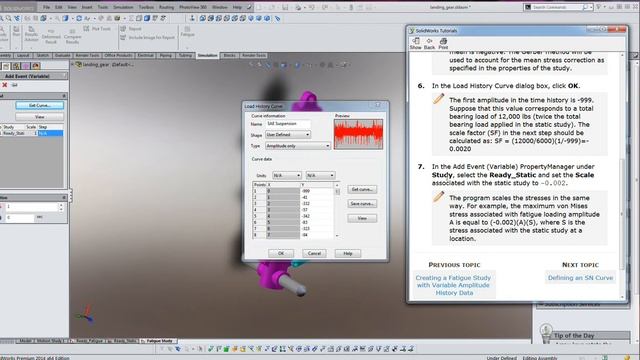Screen dimensions: 640x360
Task: Click View button in Add Event PropertyManager
Action: pyautogui.click(x=40, y=117)
